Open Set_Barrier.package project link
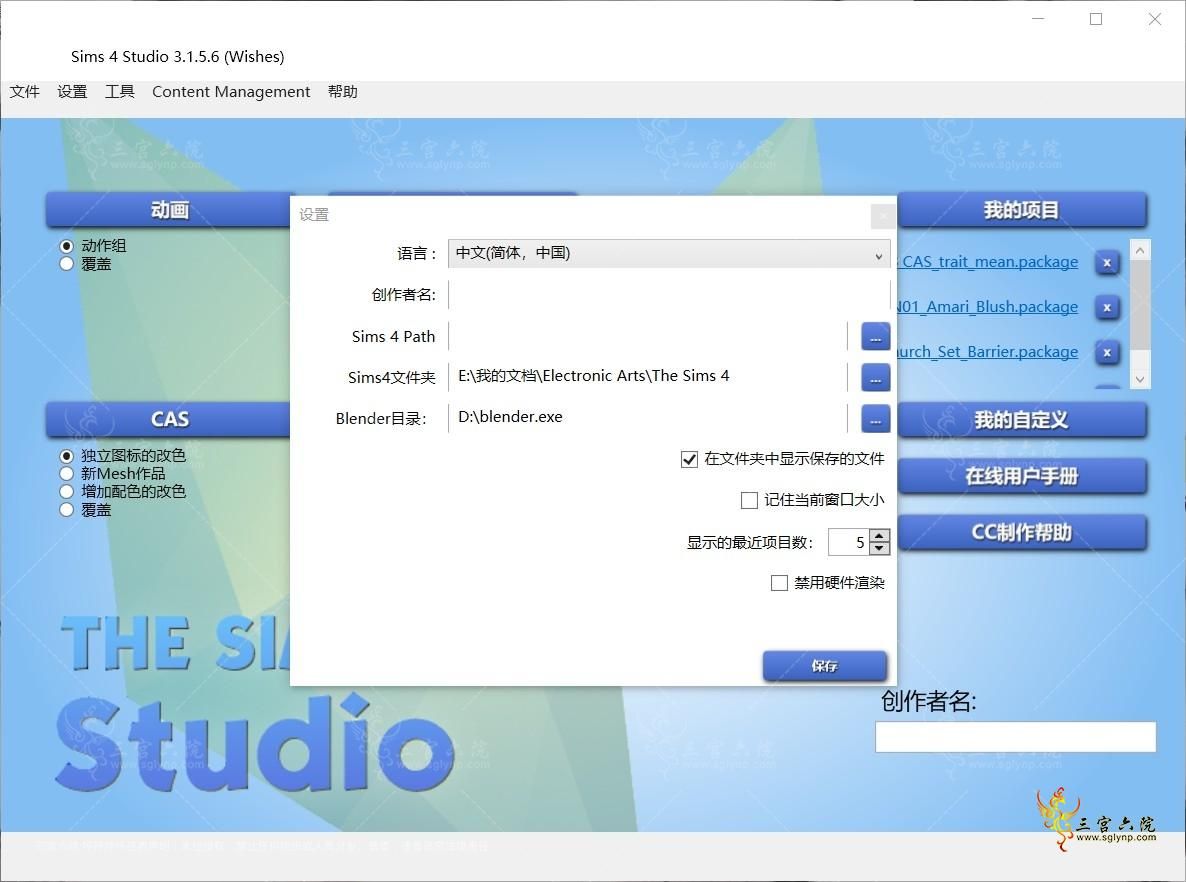 pos(987,352)
